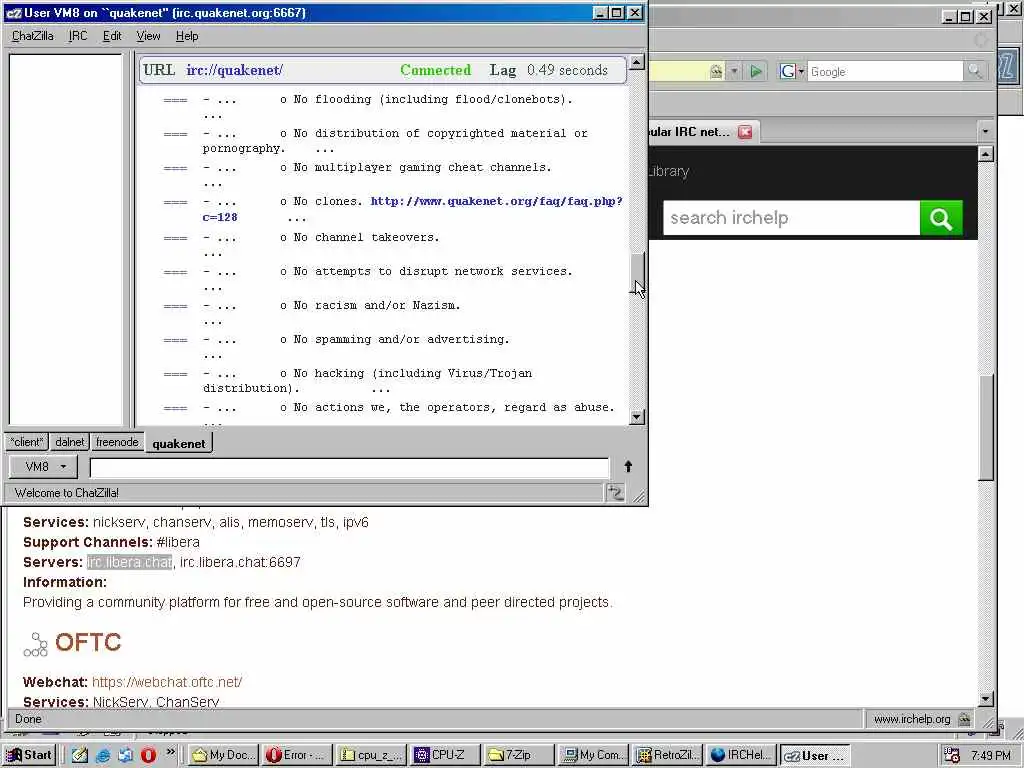Click the Show Desktop quick launch icon
The height and width of the screenshot is (768, 1024).
[x=125, y=755]
